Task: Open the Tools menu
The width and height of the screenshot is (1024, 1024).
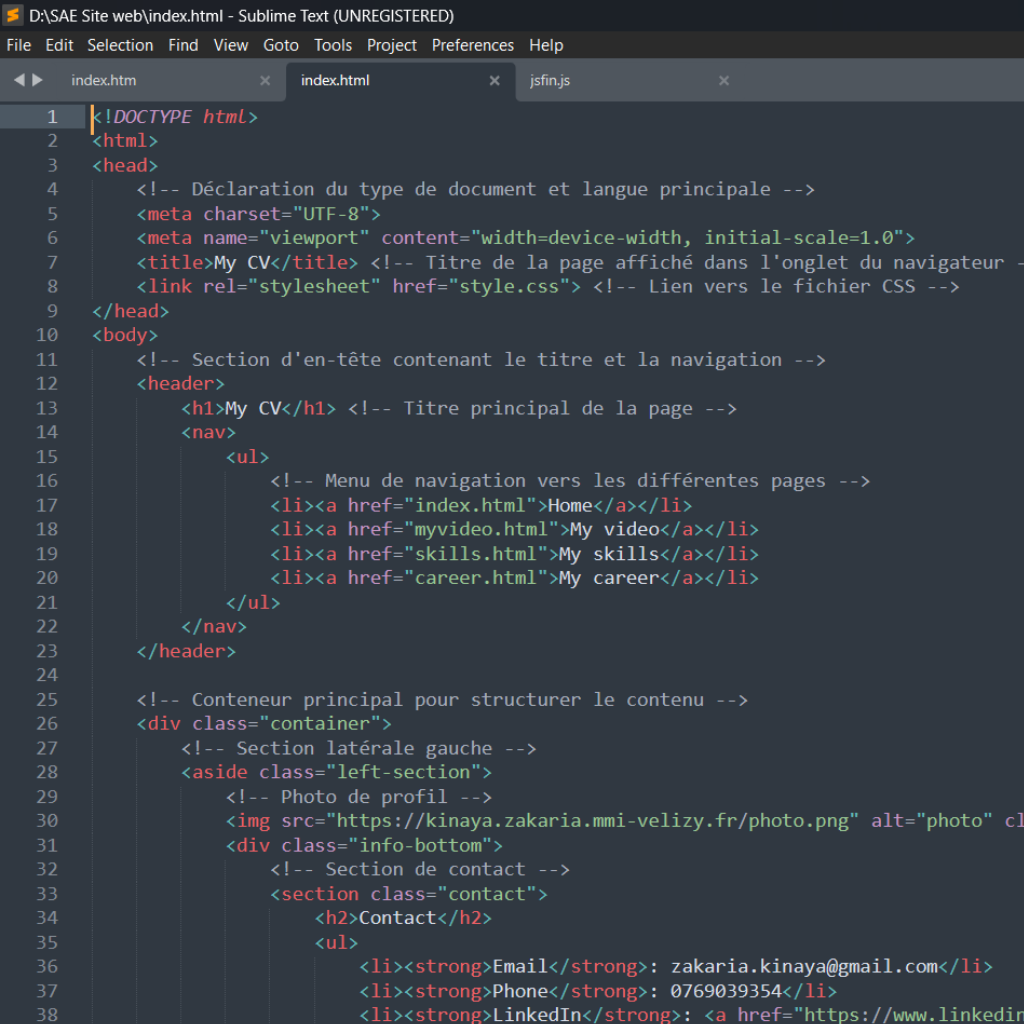Action: pos(333,45)
